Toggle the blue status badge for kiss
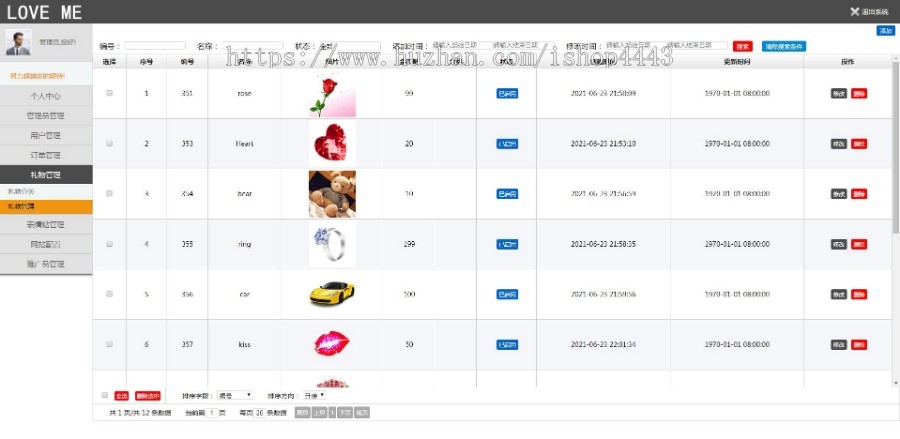The width and height of the screenshot is (900, 439). (x=507, y=345)
